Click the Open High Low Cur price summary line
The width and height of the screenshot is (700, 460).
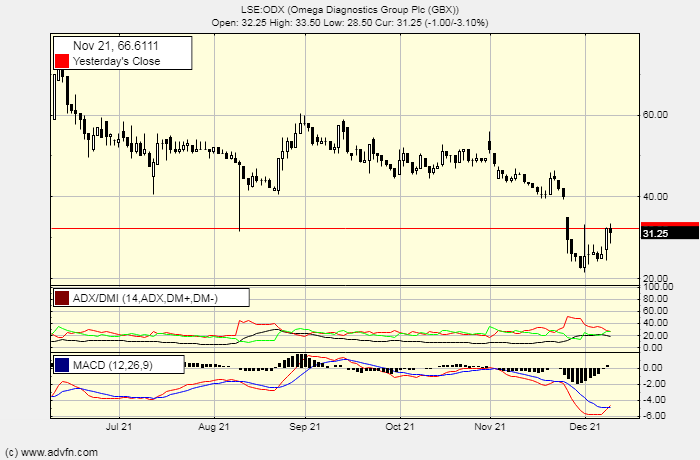[x=350, y=22]
